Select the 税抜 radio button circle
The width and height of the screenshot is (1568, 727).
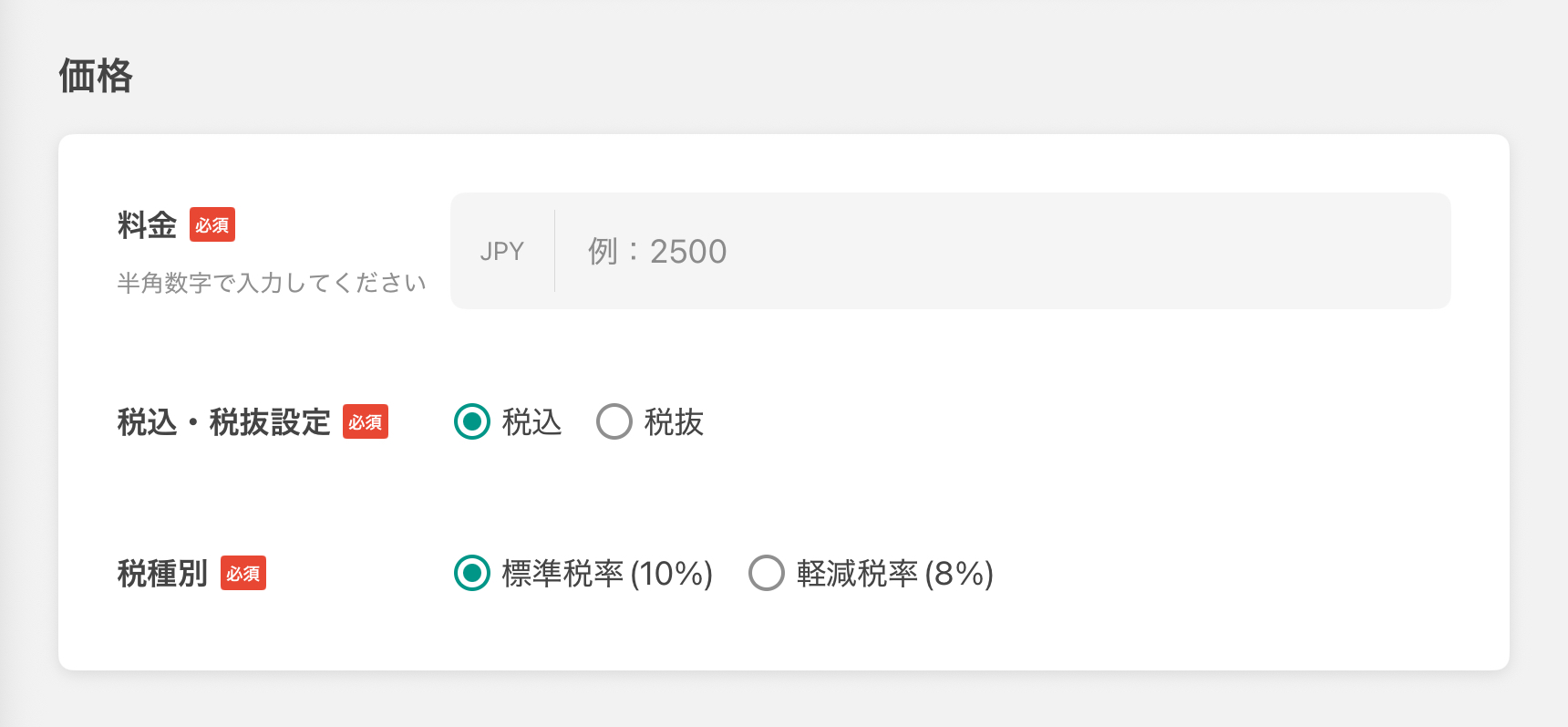click(x=614, y=421)
